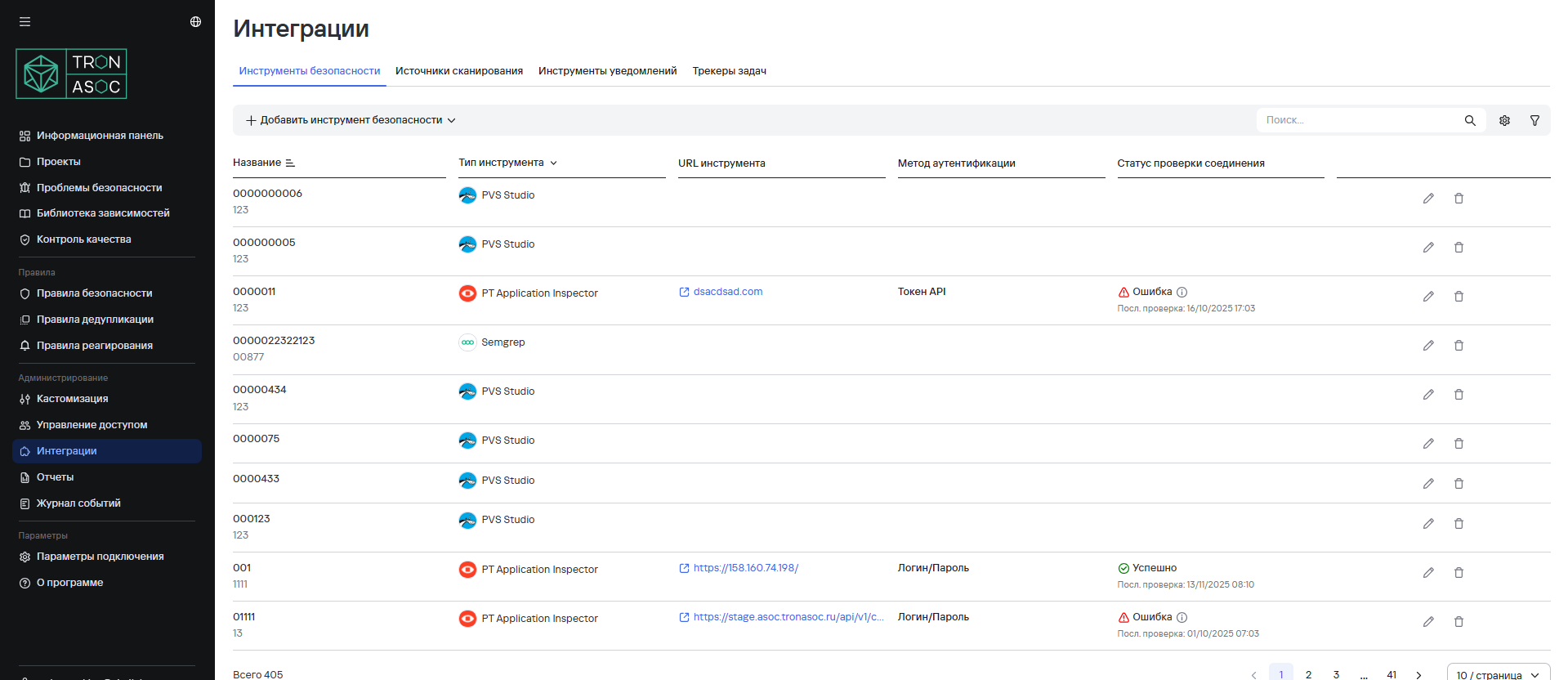Go to page 41
This screenshot has width=1568, height=680.
(1392, 674)
